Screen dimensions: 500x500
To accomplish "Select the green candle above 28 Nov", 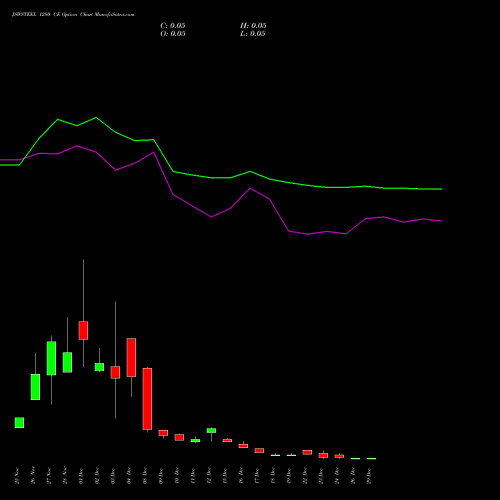I will coord(67,362).
